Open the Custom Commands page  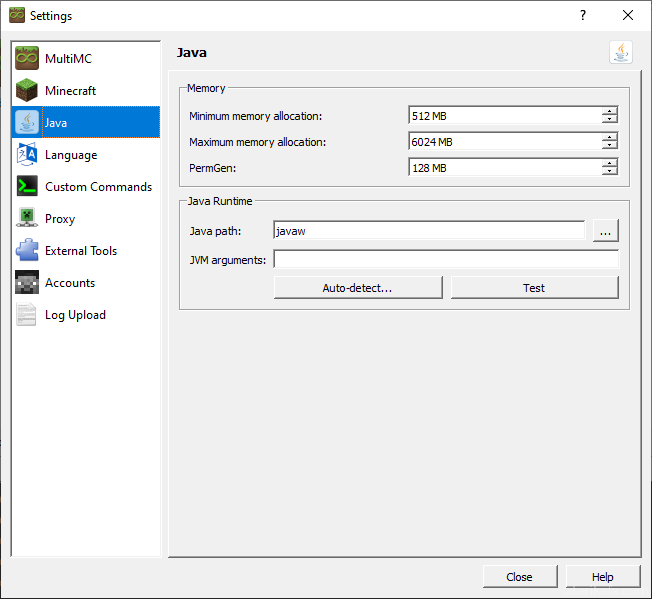pos(86,186)
